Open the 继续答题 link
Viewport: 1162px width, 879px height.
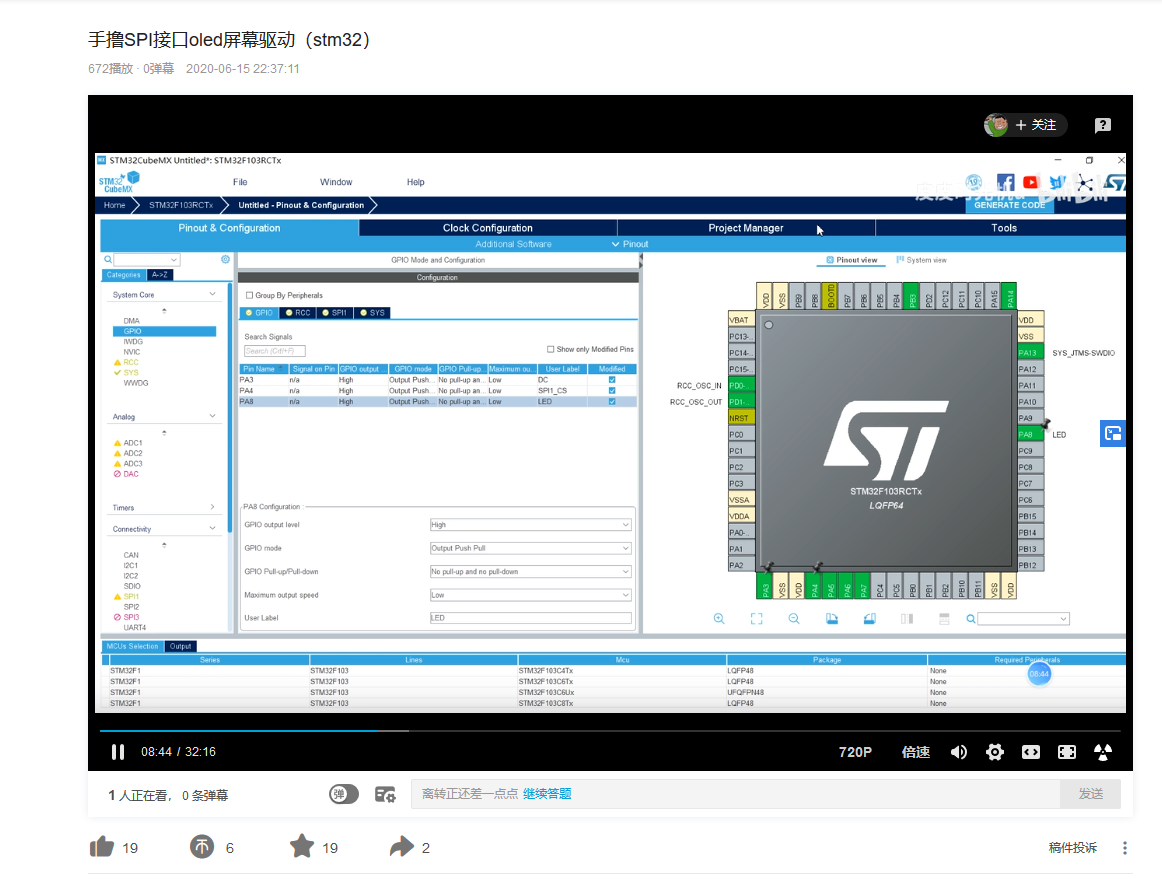(547, 794)
